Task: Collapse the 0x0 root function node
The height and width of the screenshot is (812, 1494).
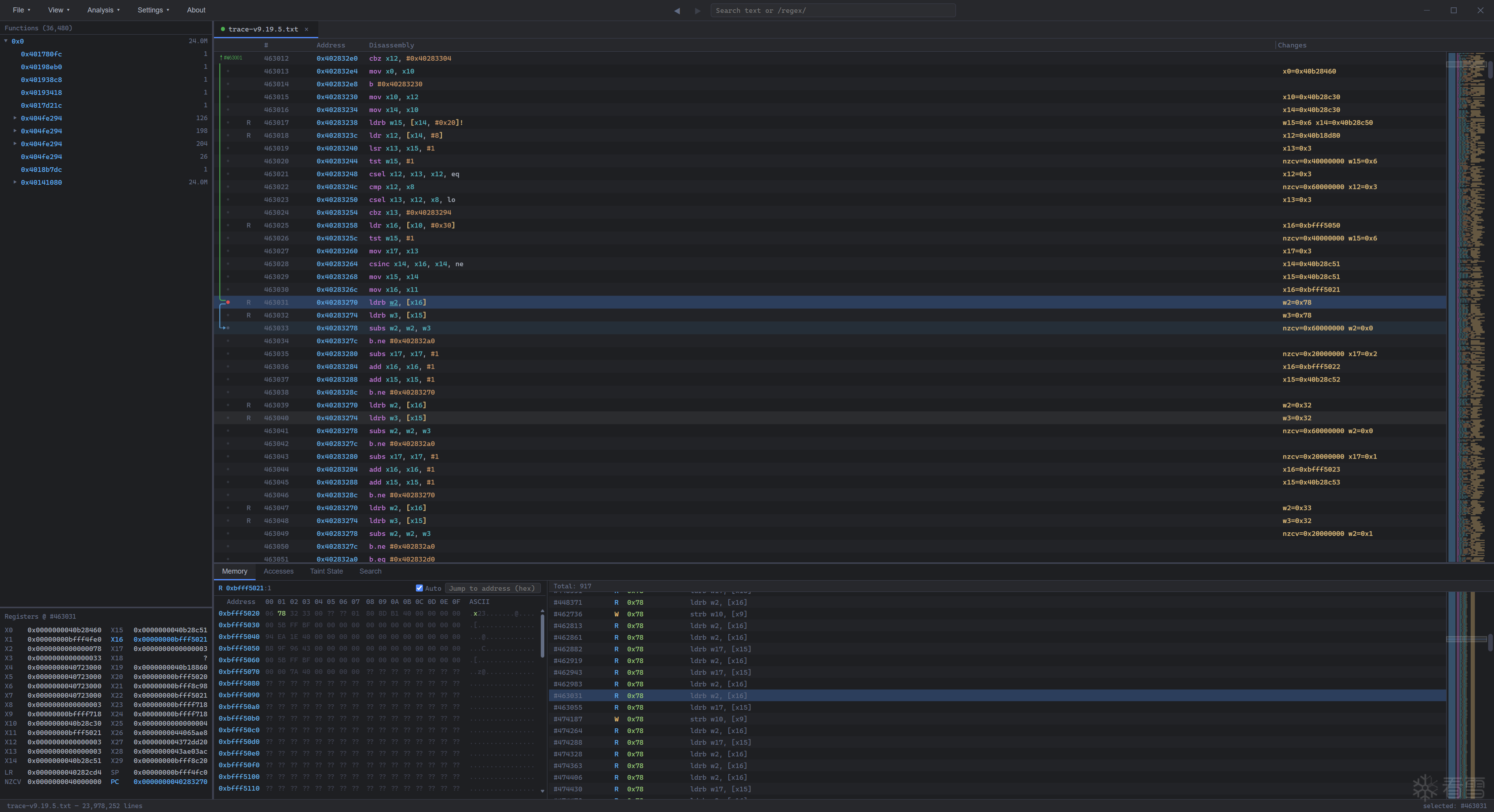Action: coord(6,41)
